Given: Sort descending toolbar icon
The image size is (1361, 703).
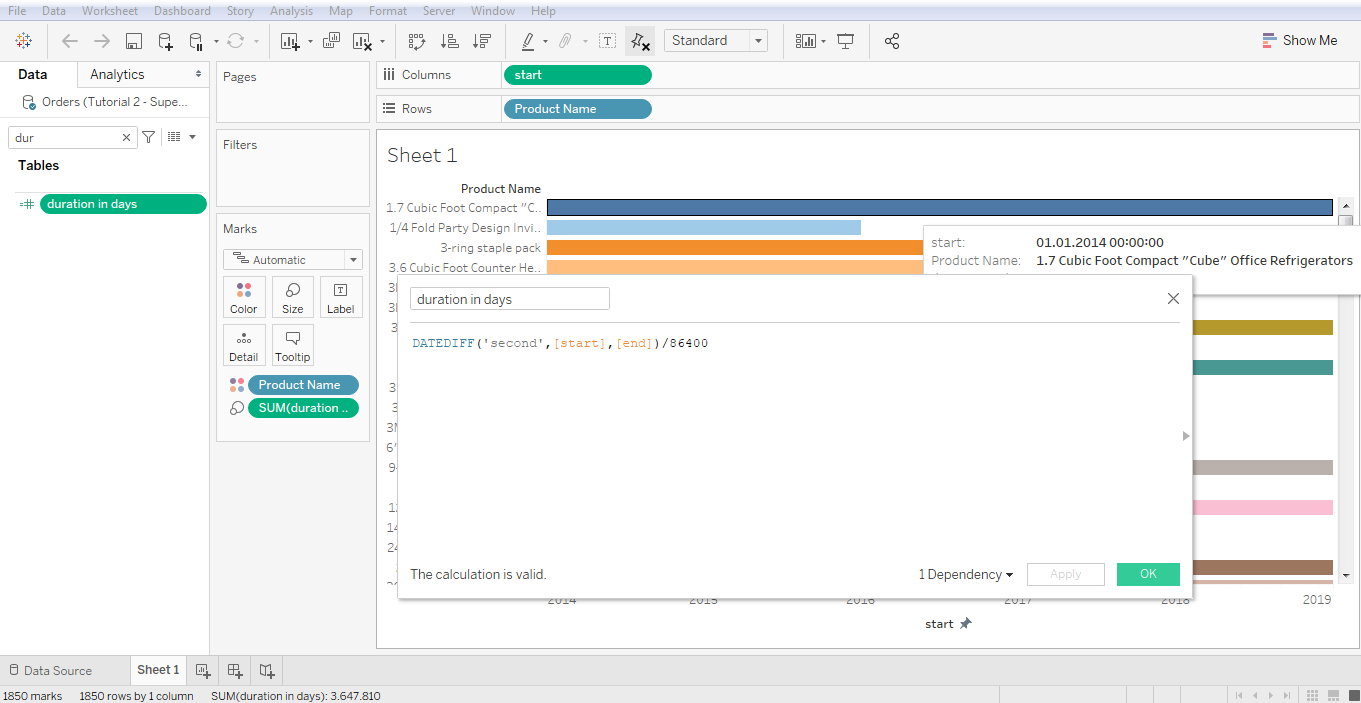Looking at the screenshot, I should [x=482, y=41].
